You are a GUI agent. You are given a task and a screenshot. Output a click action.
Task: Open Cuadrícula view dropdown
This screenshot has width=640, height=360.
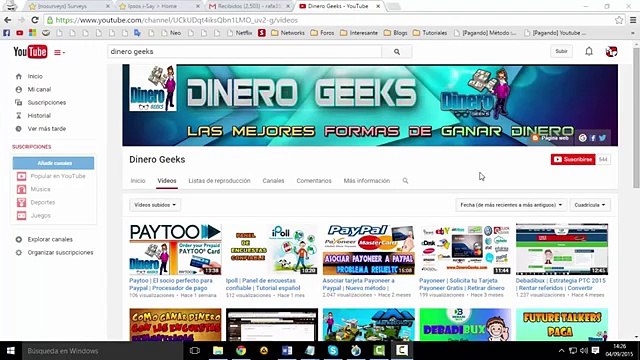click(590, 205)
